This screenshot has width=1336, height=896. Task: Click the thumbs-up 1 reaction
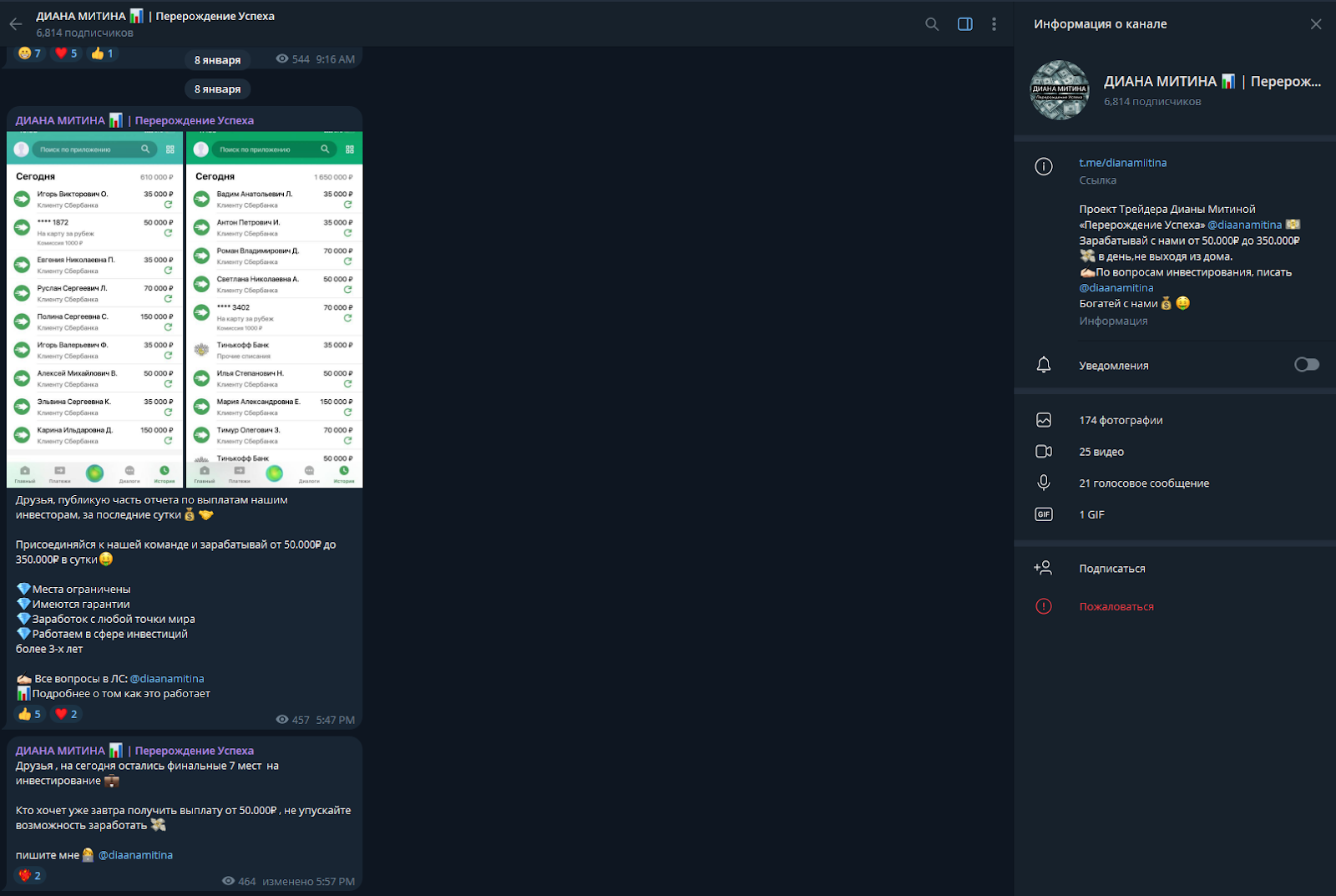tap(102, 53)
